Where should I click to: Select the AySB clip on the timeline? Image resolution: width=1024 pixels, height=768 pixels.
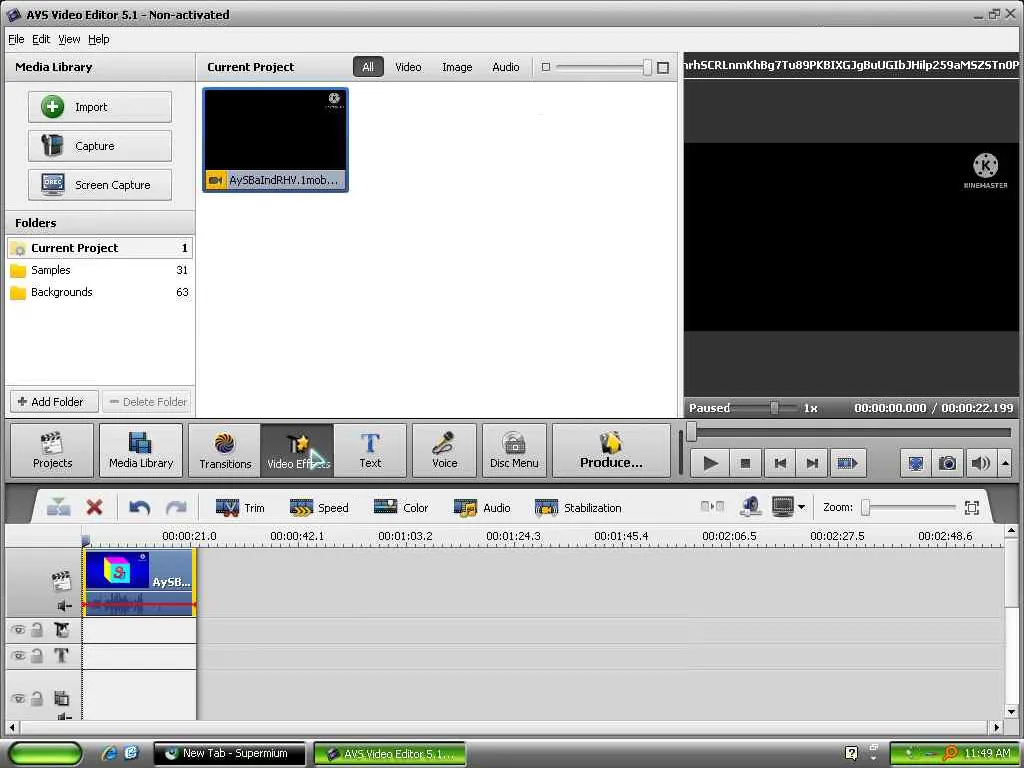pos(140,582)
